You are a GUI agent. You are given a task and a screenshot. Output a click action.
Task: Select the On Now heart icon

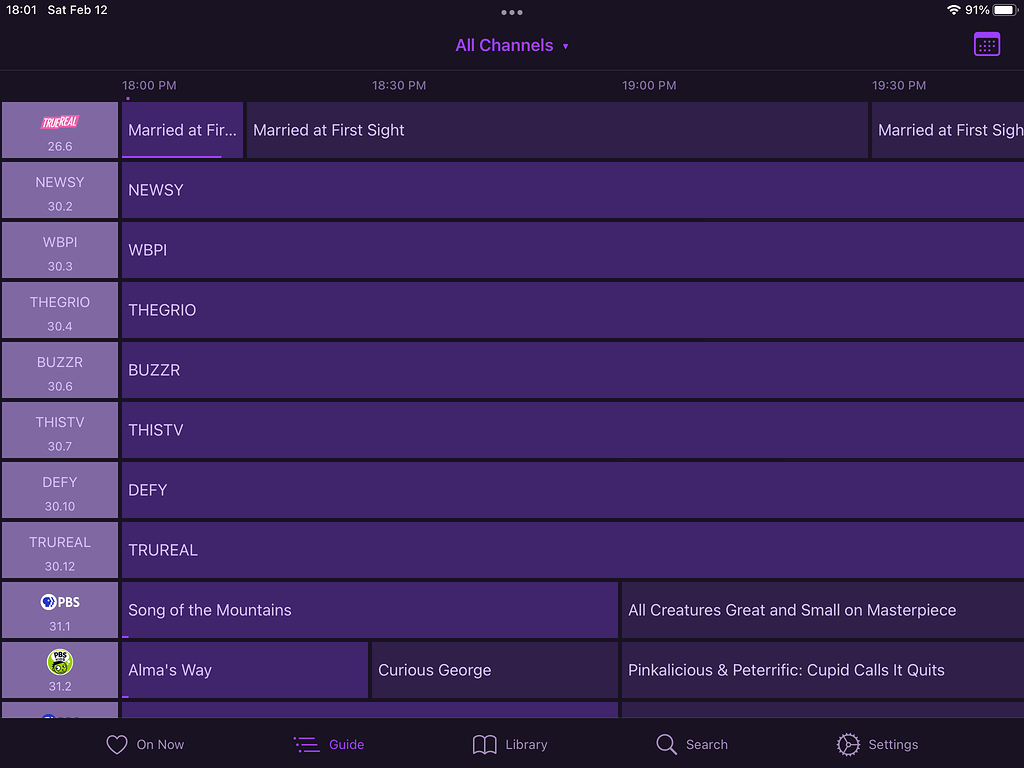[x=117, y=744]
